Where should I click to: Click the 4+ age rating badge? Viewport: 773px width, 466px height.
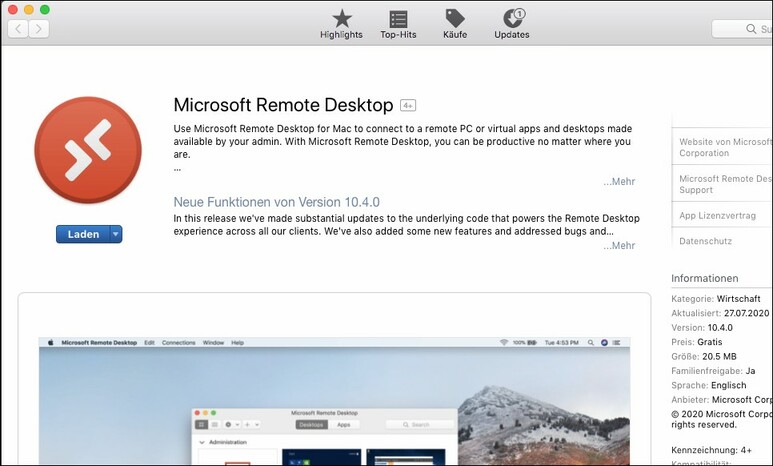click(x=408, y=106)
